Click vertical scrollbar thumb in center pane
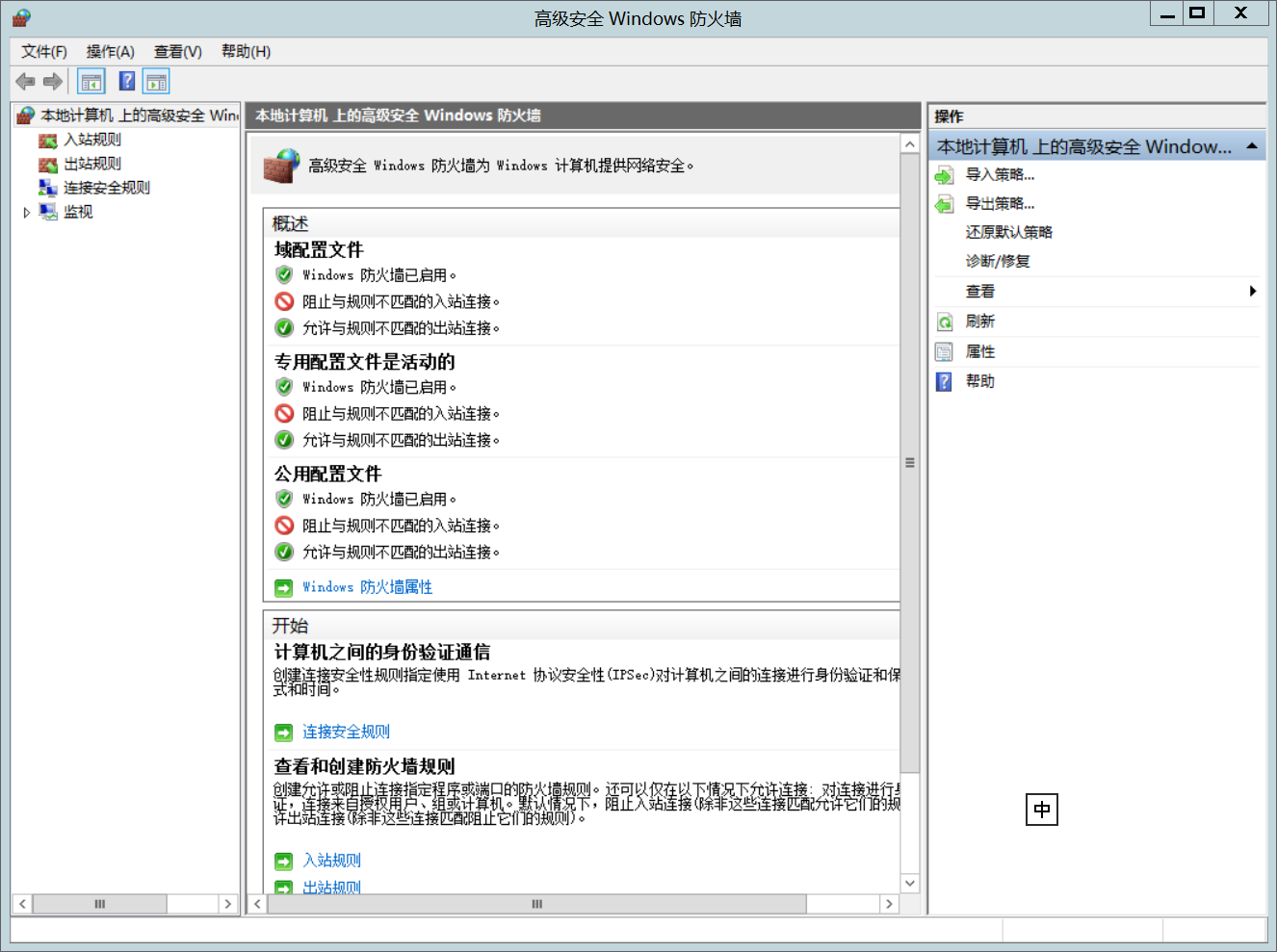Screen dimensions: 1277x952 pos(910,463)
